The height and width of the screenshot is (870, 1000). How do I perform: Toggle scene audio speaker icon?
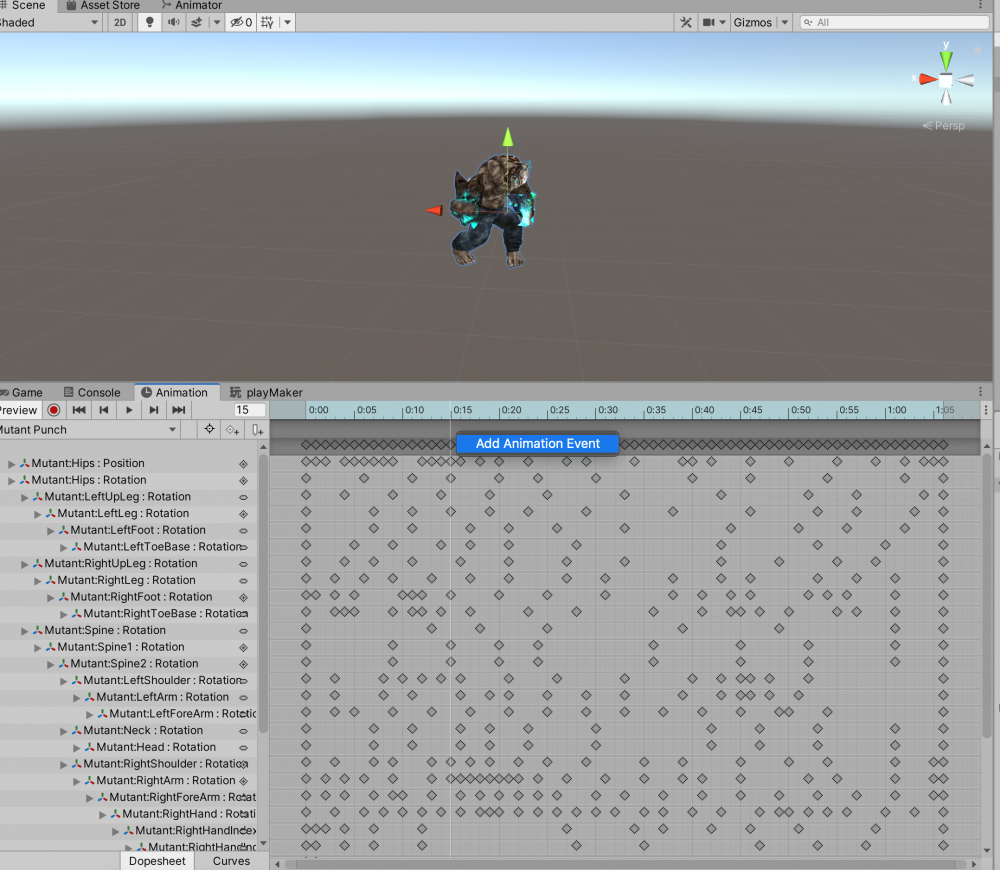[173, 22]
